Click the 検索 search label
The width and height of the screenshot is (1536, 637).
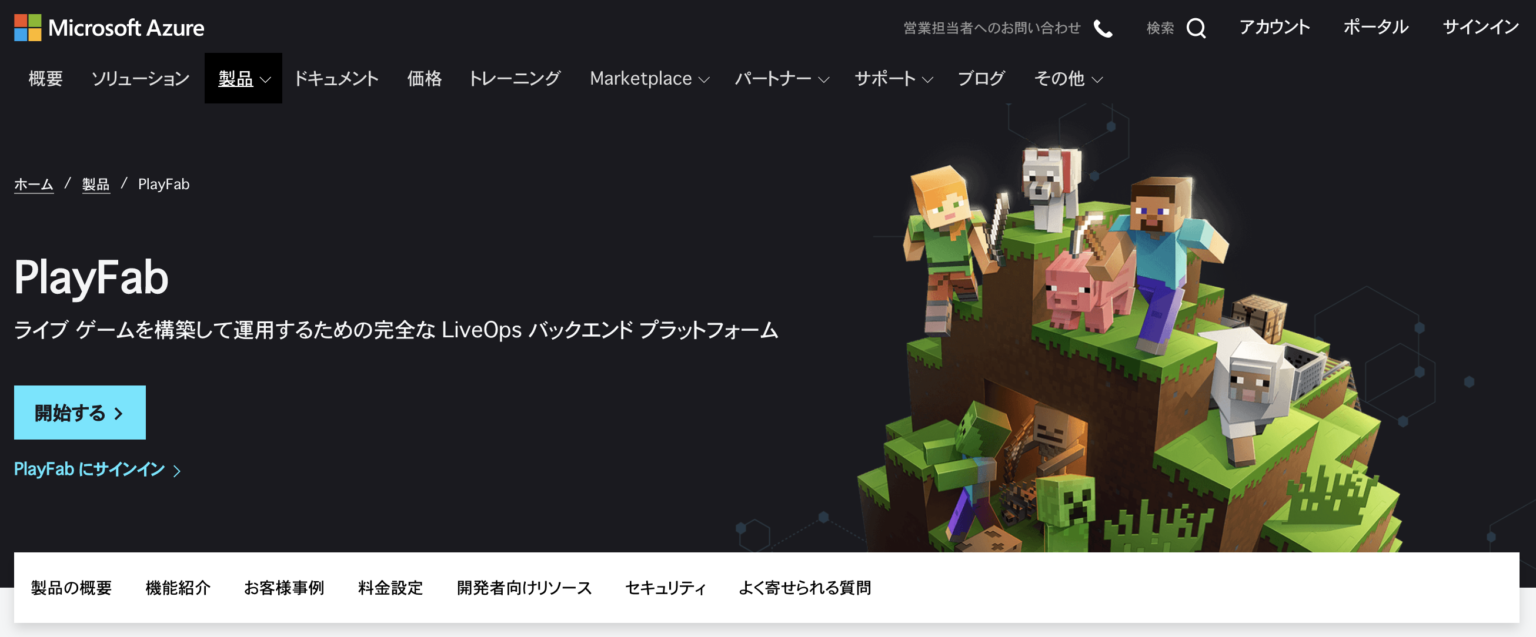(x=1160, y=28)
